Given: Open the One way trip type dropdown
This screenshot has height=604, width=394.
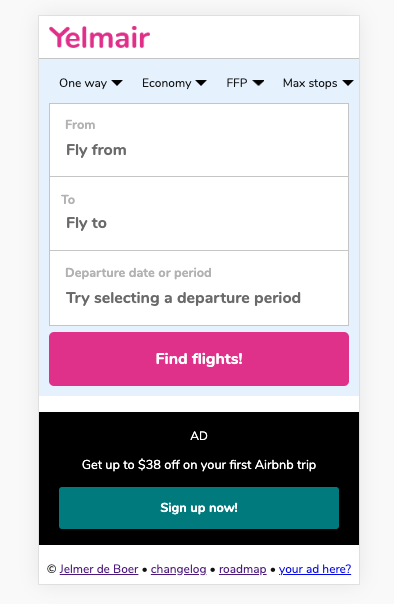Looking at the screenshot, I should click(x=91, y=83).
